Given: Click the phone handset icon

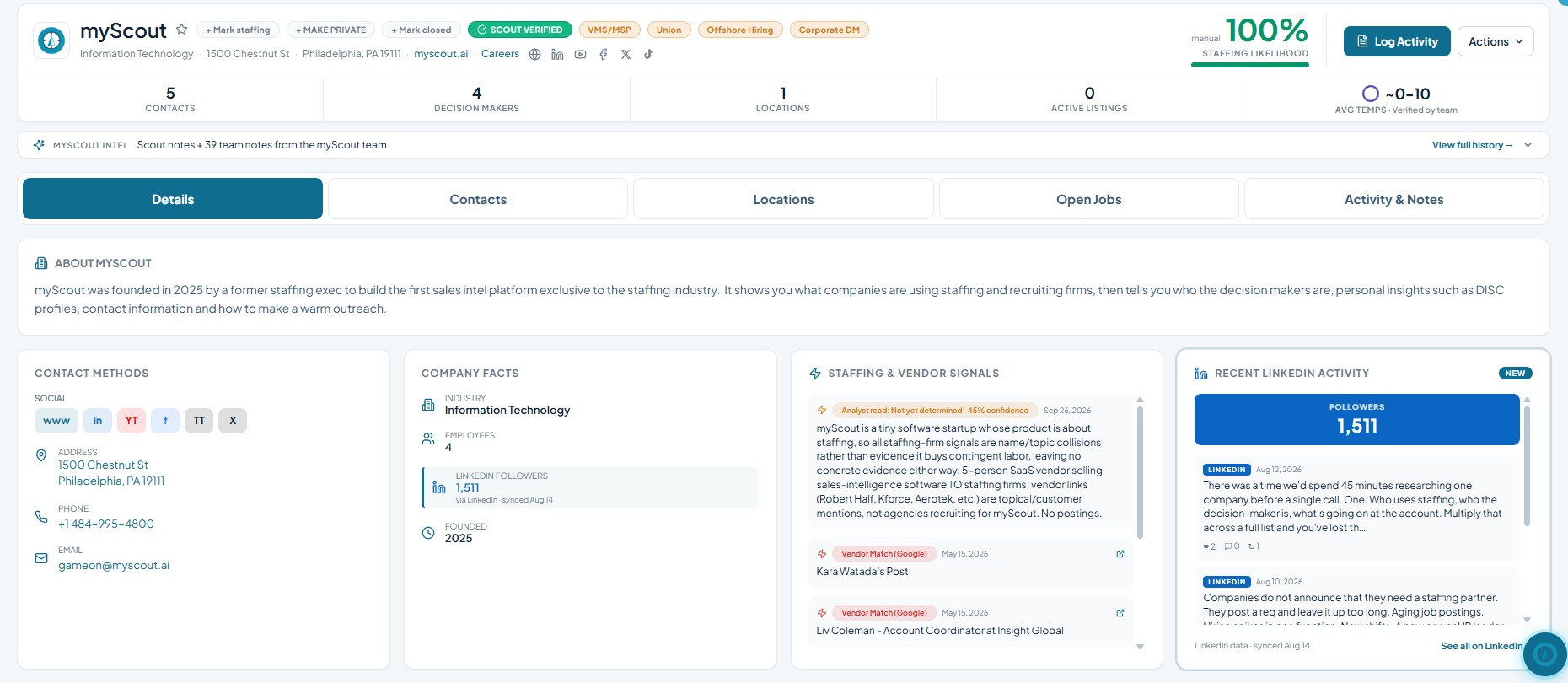Looking at the screenshot, I should [41, 516].
